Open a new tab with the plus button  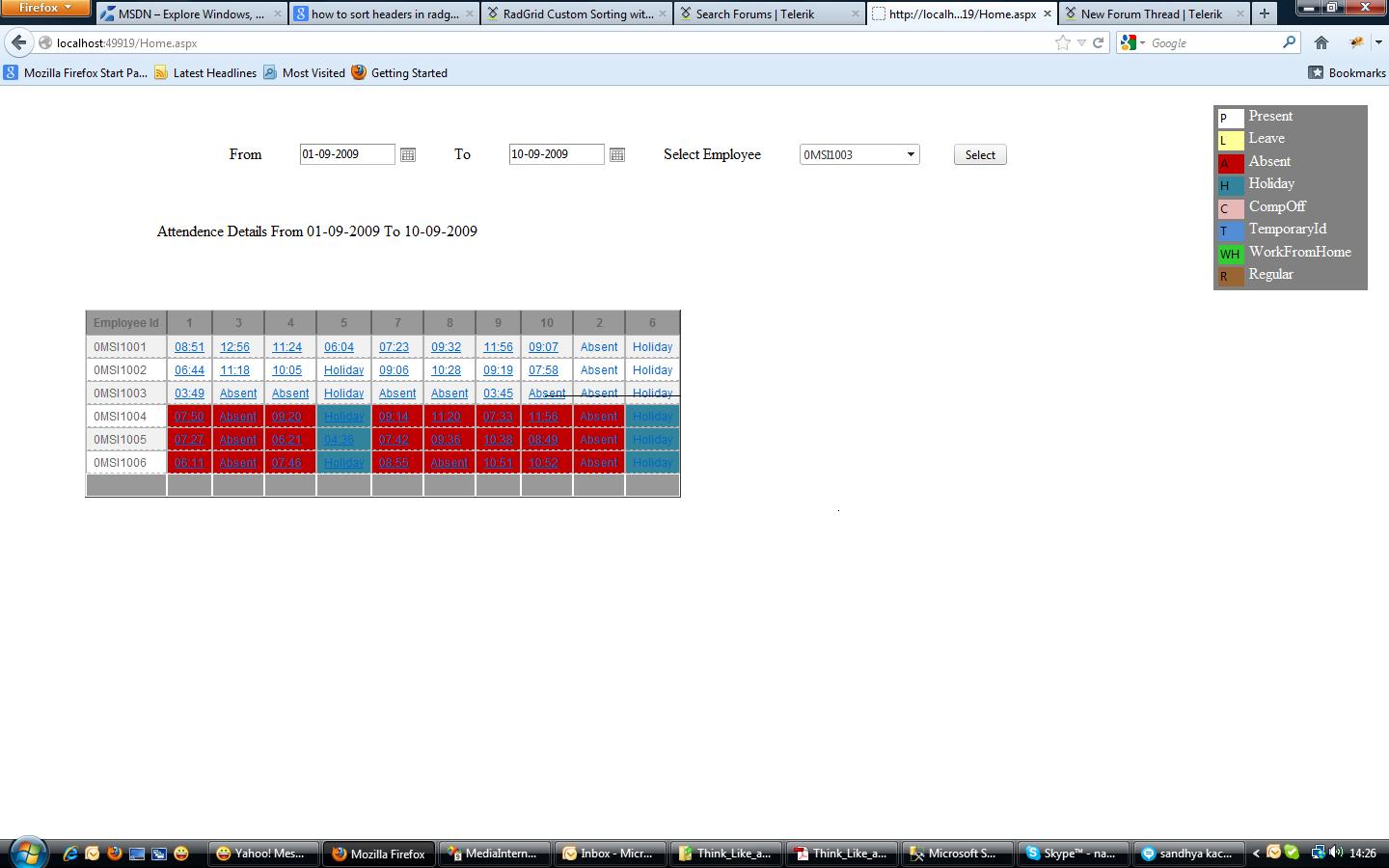point(1264,14)
